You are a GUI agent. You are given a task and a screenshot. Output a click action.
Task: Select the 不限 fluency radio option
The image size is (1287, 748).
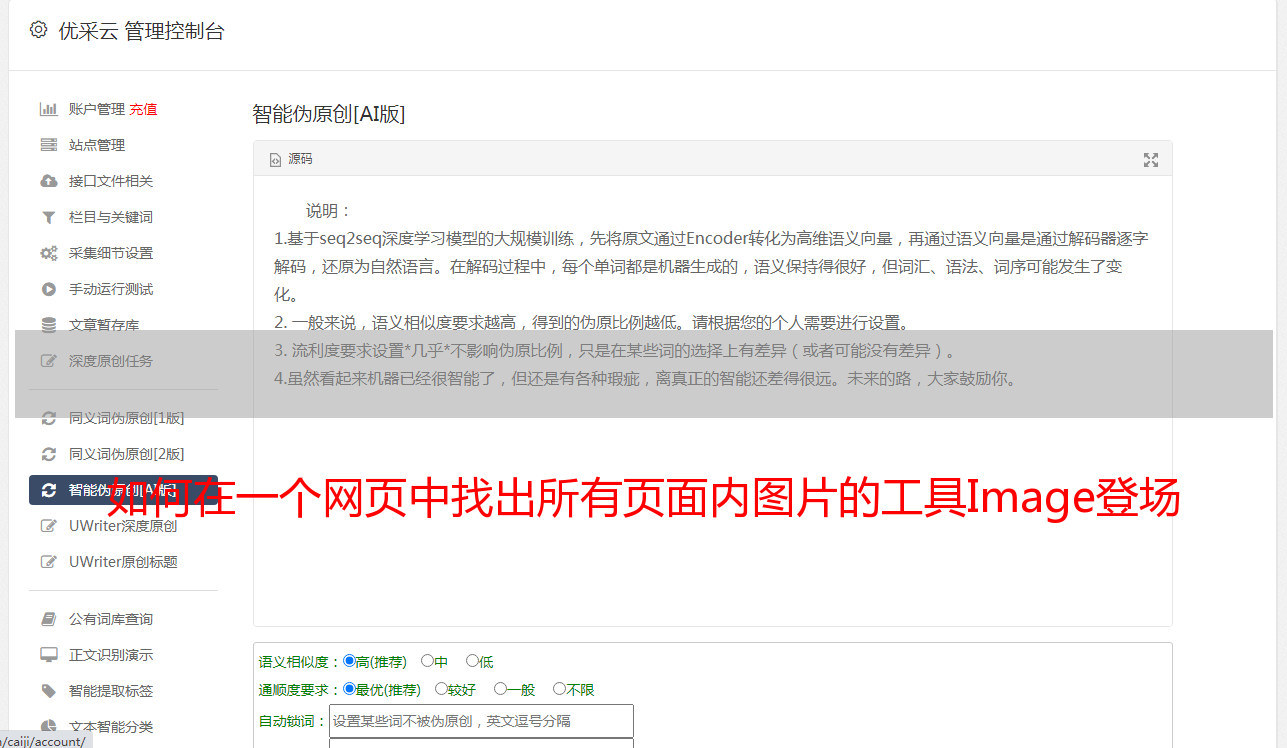[559, 689]
